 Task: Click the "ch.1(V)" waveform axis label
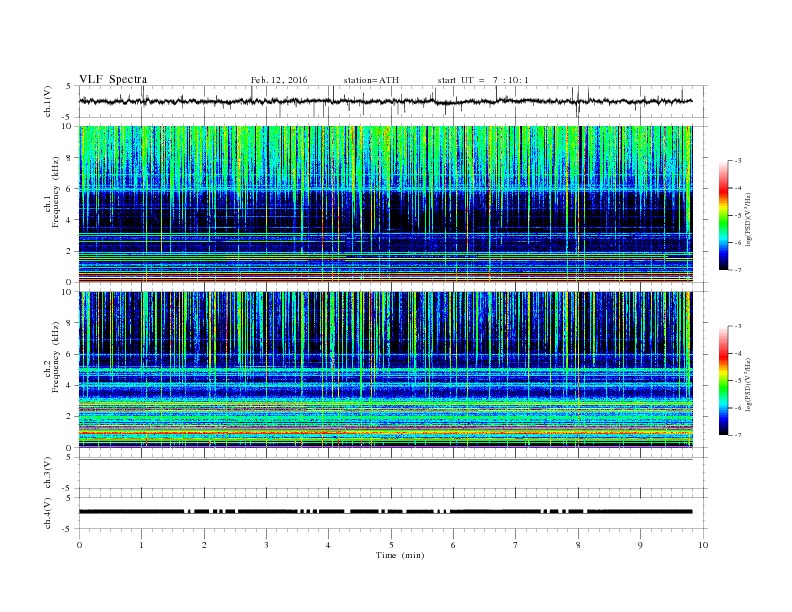(x=48, y=103)
